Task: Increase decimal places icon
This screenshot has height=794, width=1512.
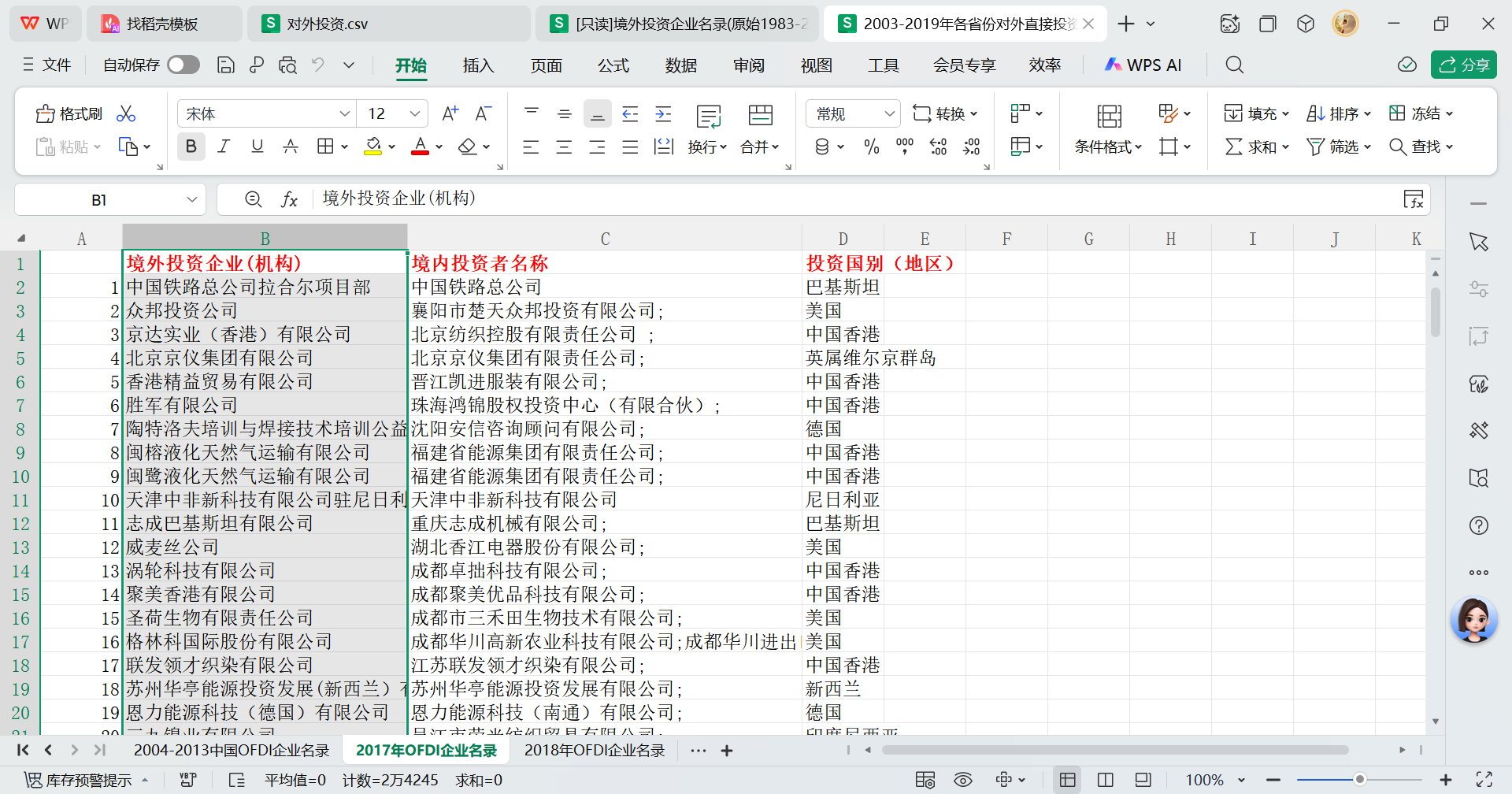Action: 938,147
